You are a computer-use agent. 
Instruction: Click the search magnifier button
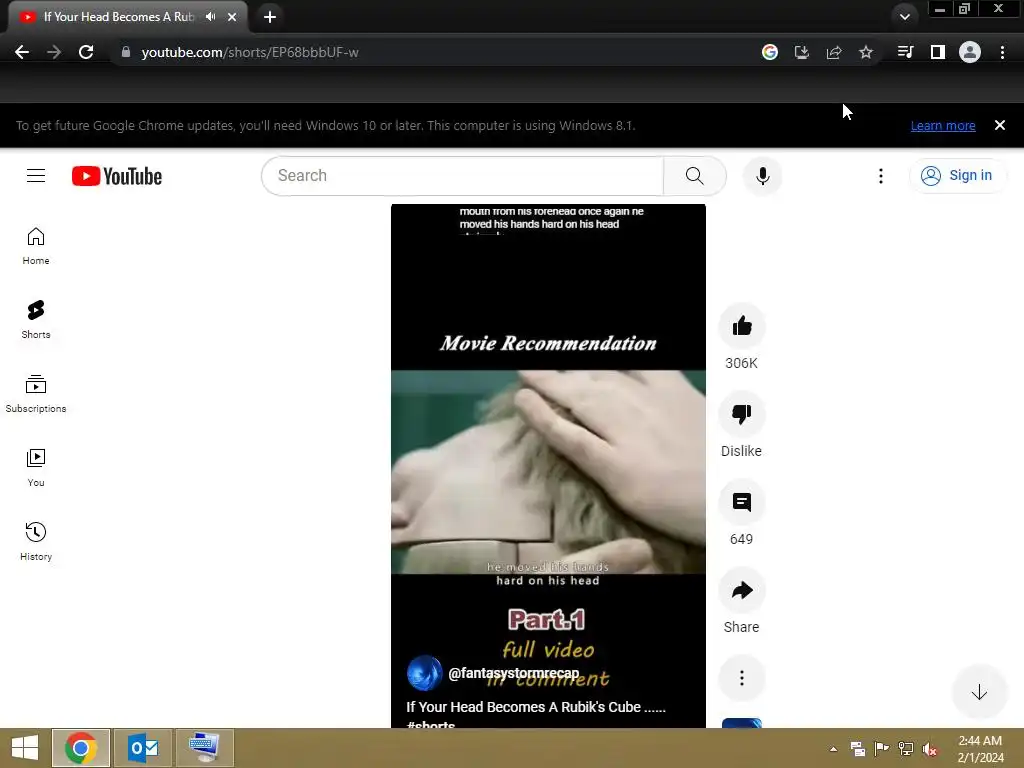click(694, 176)
